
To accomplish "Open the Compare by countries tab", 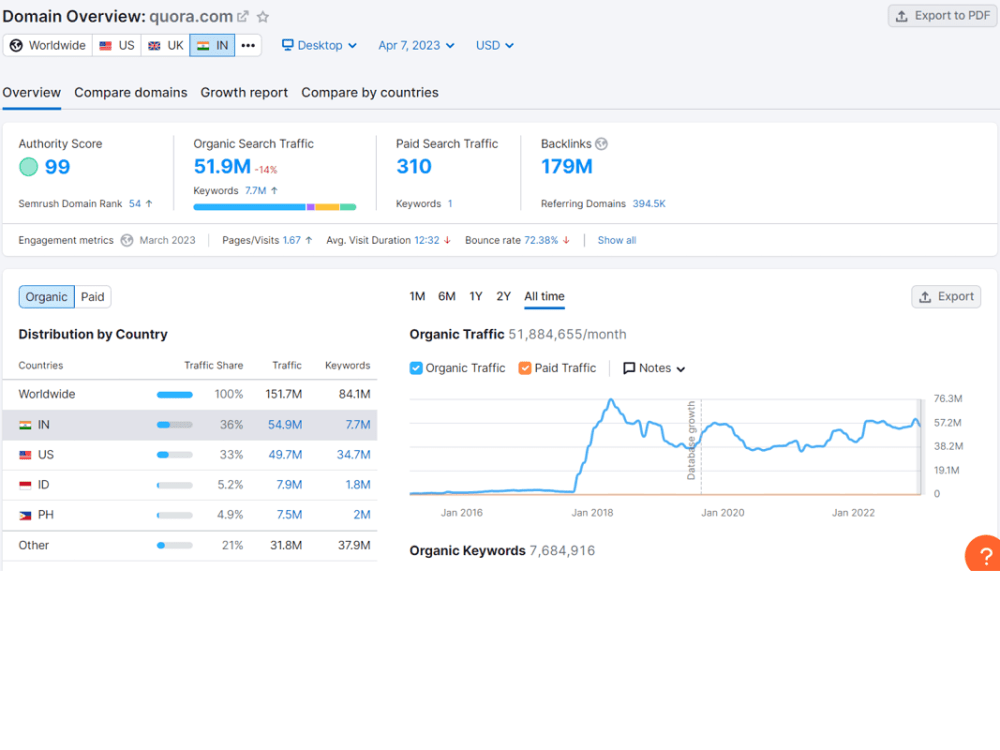I will 370,92.
